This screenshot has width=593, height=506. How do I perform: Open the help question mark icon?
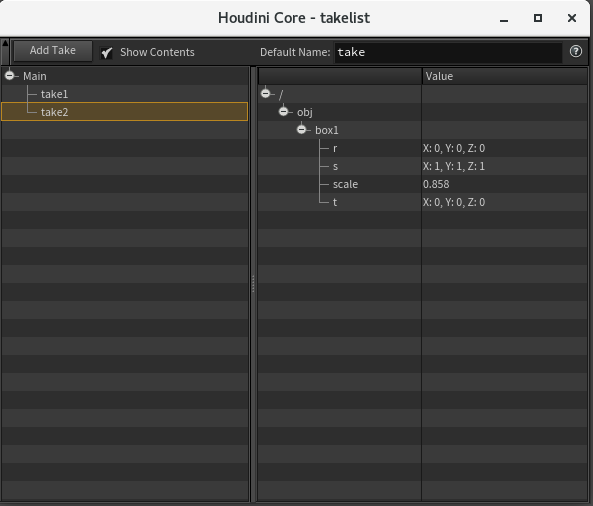(x=576, y=51)
